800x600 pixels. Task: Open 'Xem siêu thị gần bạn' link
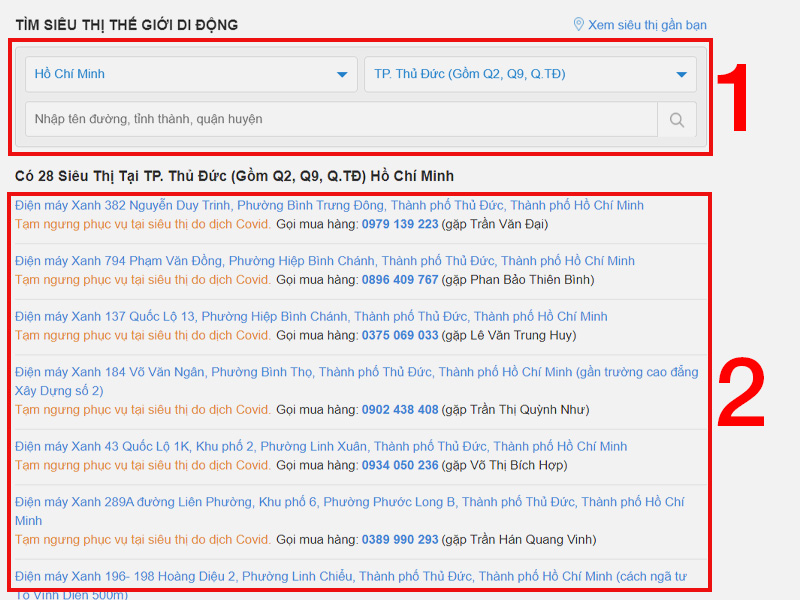coord(647,24)
